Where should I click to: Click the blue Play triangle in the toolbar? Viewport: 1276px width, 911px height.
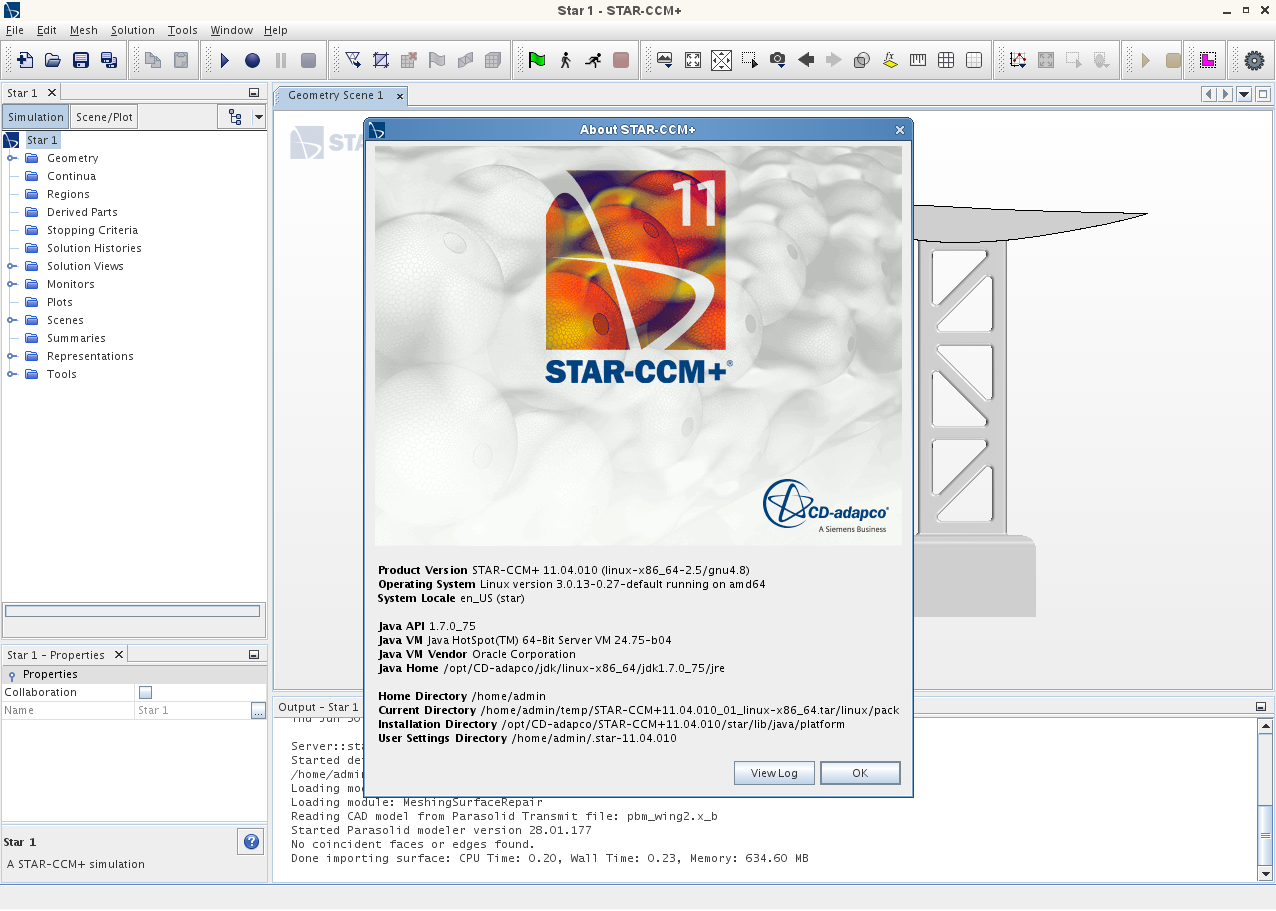tap(225, 60)
